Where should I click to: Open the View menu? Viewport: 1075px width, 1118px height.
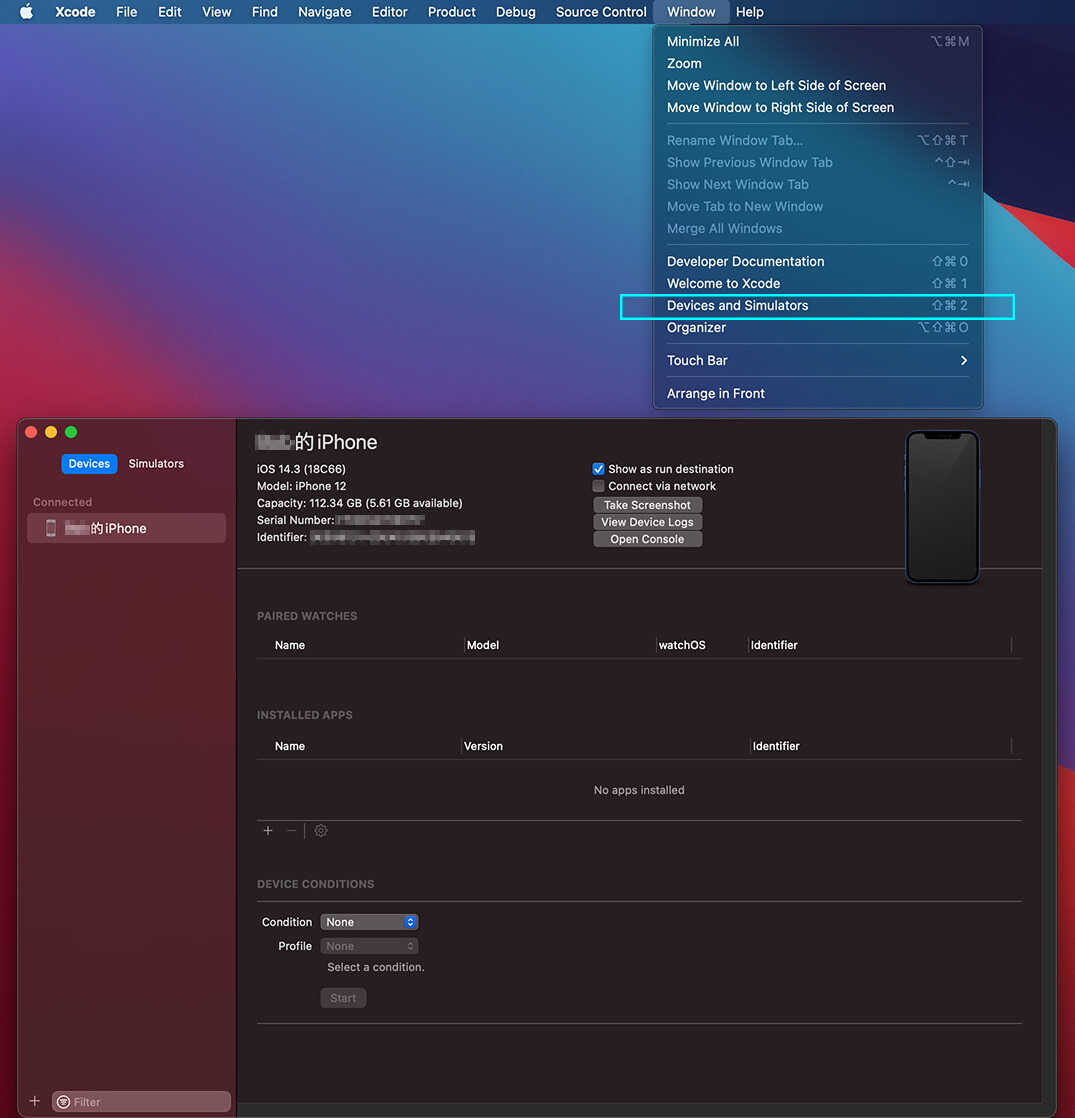click(217, 12)
